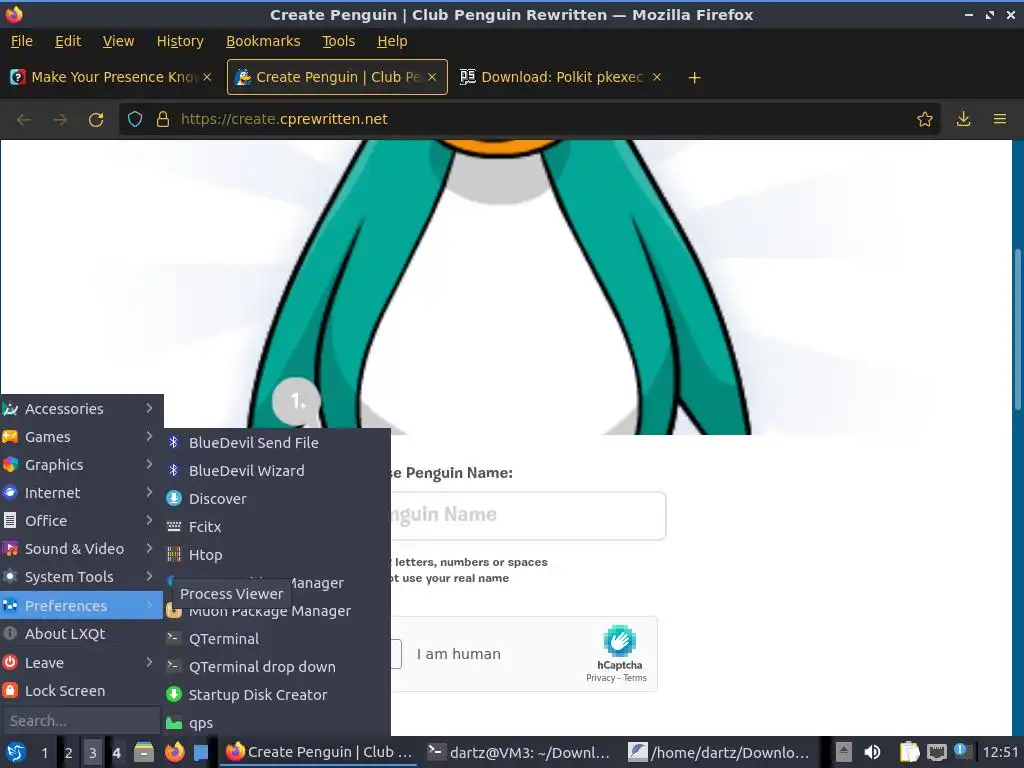Select Lock Screen from menu
This screenshot has width=1024, height=768.
[x=81, y=691]
